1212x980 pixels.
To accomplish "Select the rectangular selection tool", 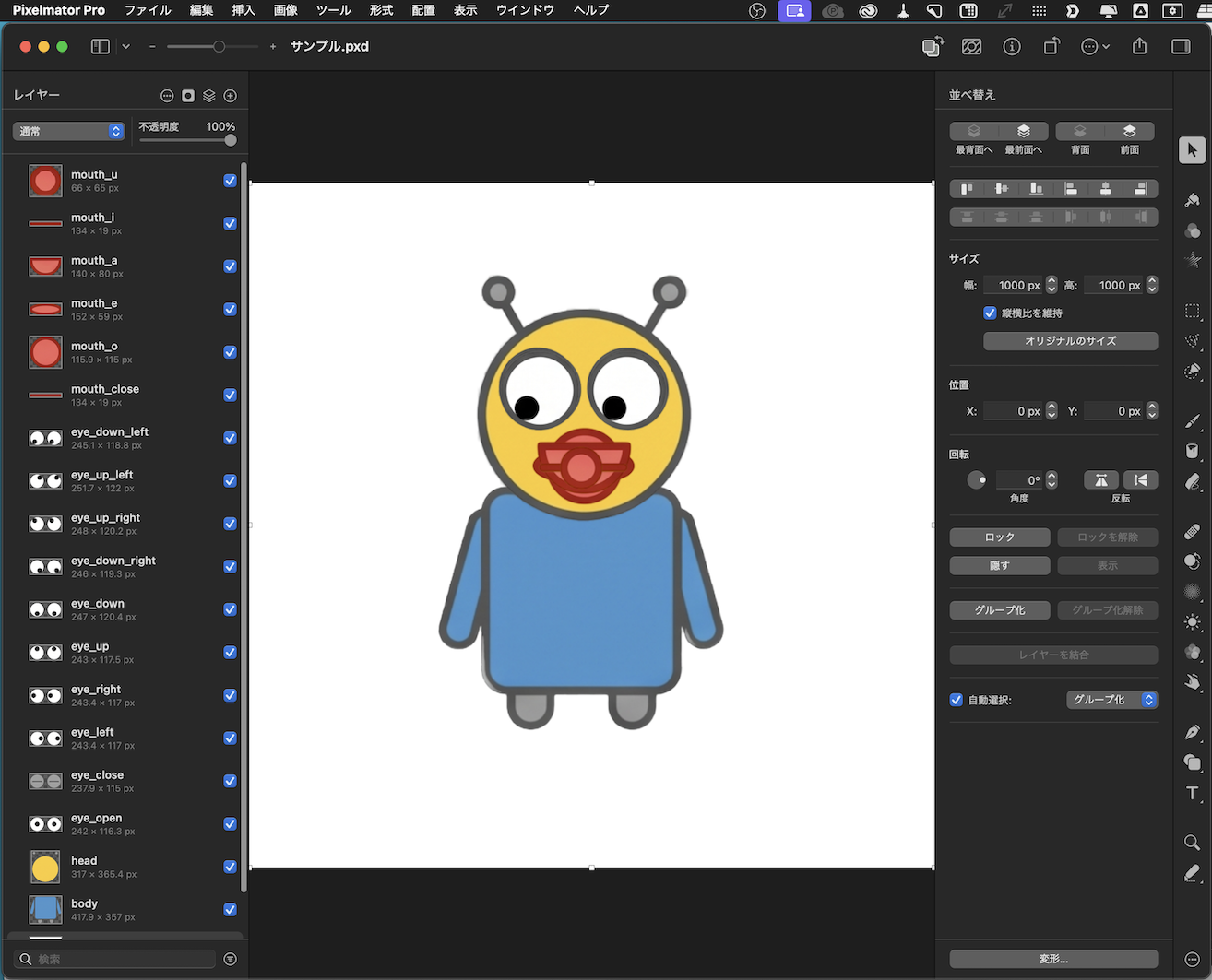I will [1193, 311].
